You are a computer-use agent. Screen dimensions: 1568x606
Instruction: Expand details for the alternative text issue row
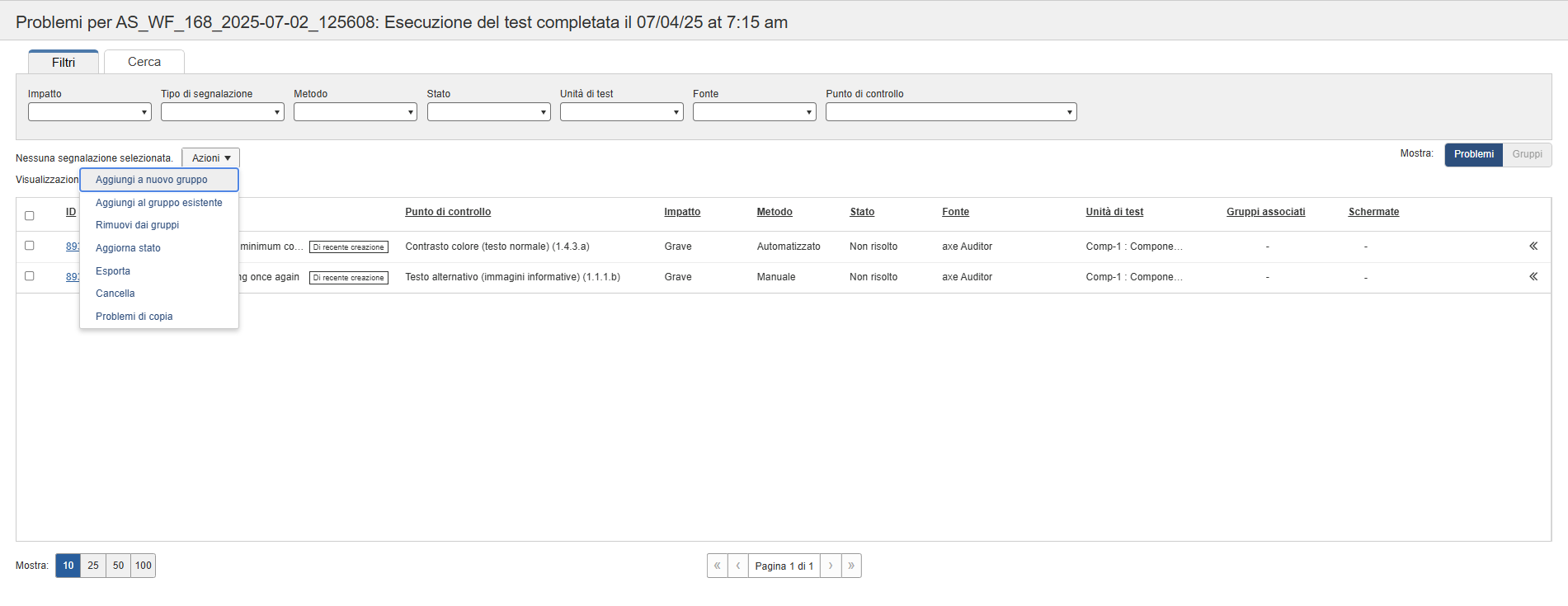(x=1533, y=277)
